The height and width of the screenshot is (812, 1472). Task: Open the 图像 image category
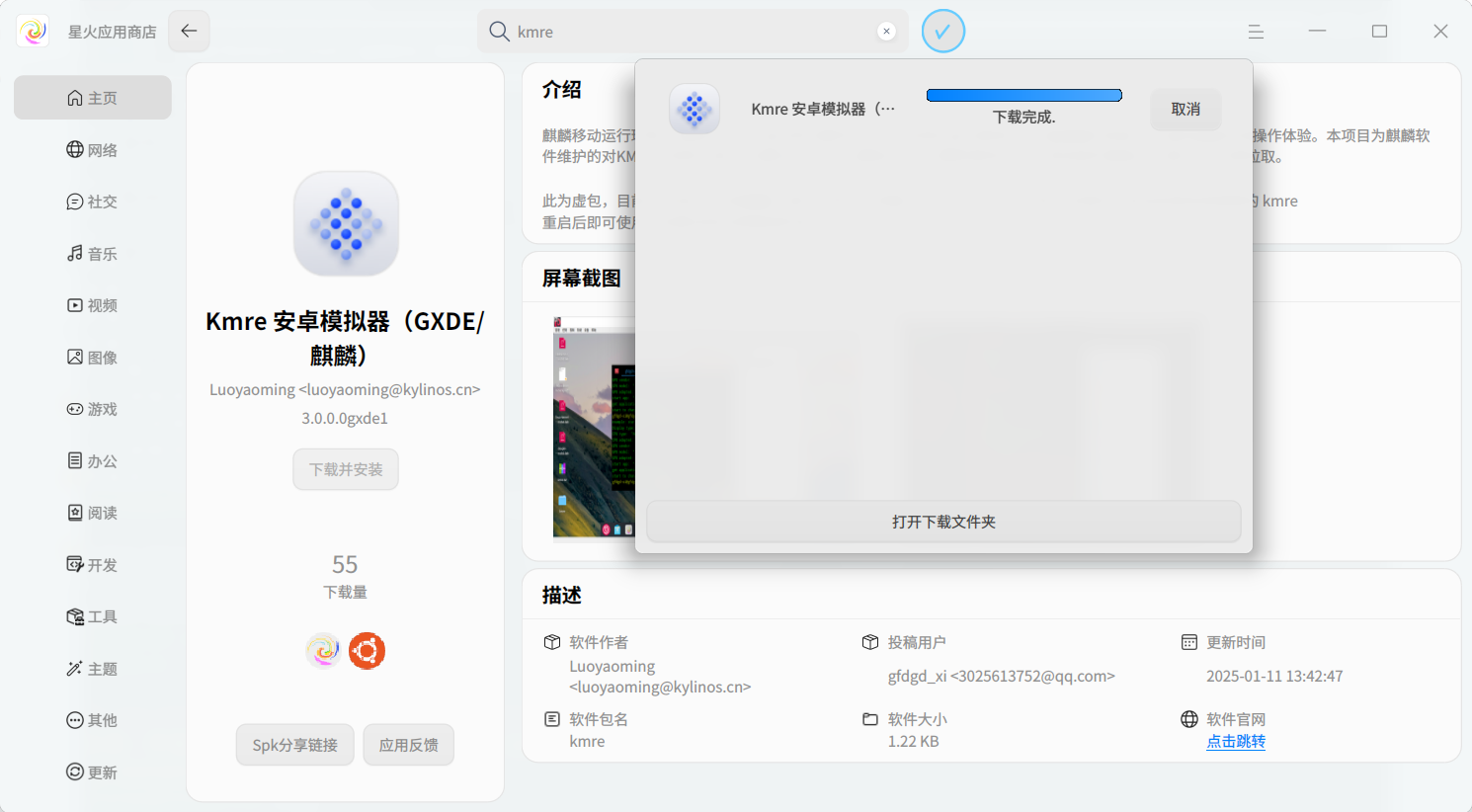click(93, 358)
